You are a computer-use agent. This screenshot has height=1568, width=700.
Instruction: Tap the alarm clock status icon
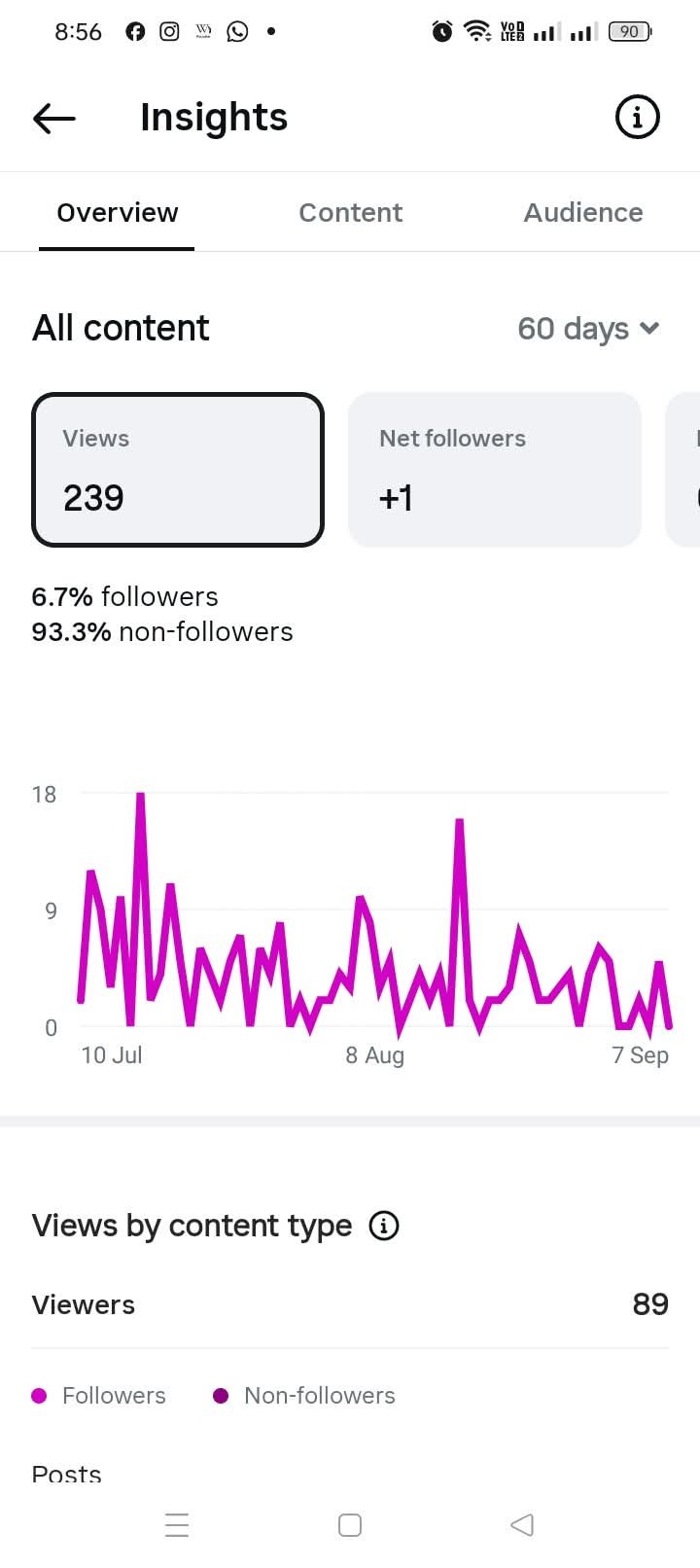coord(442,32)
